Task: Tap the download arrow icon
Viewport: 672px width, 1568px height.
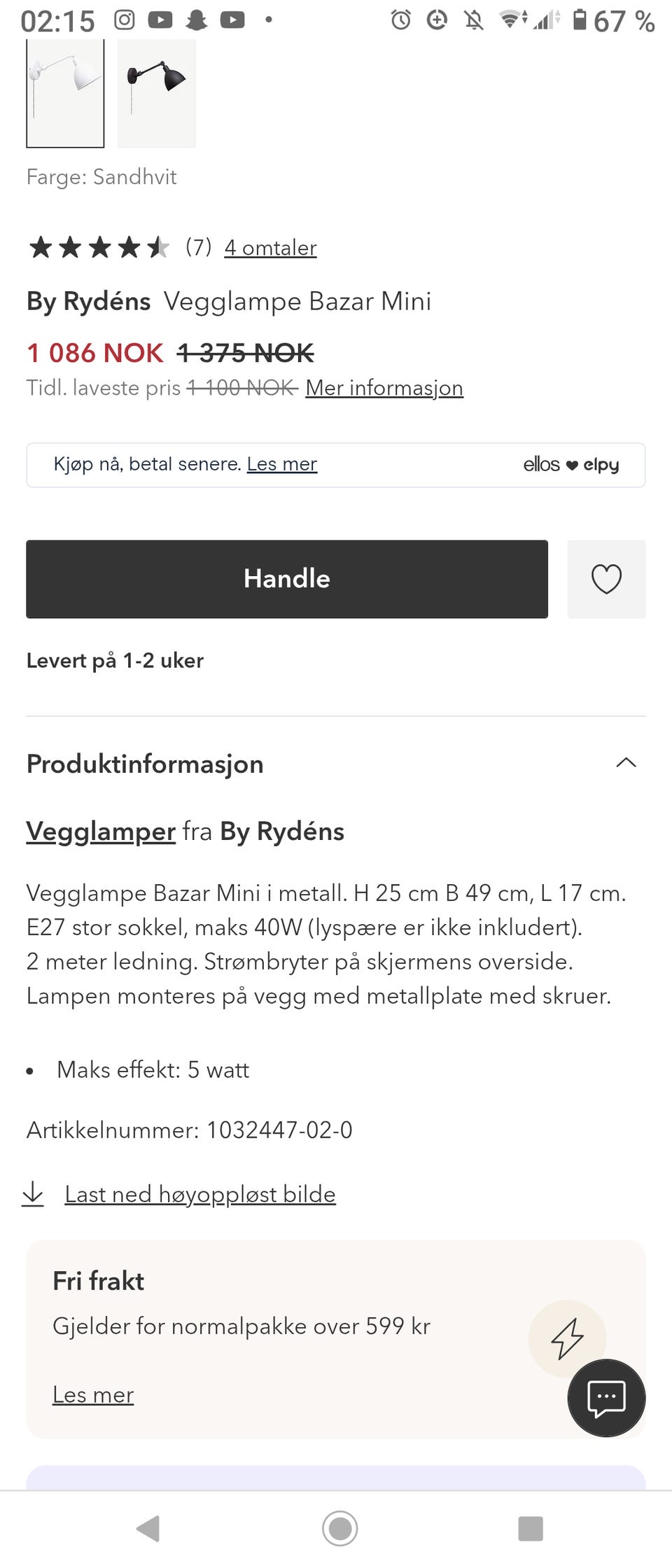Action: click(x=33, y=1193)
